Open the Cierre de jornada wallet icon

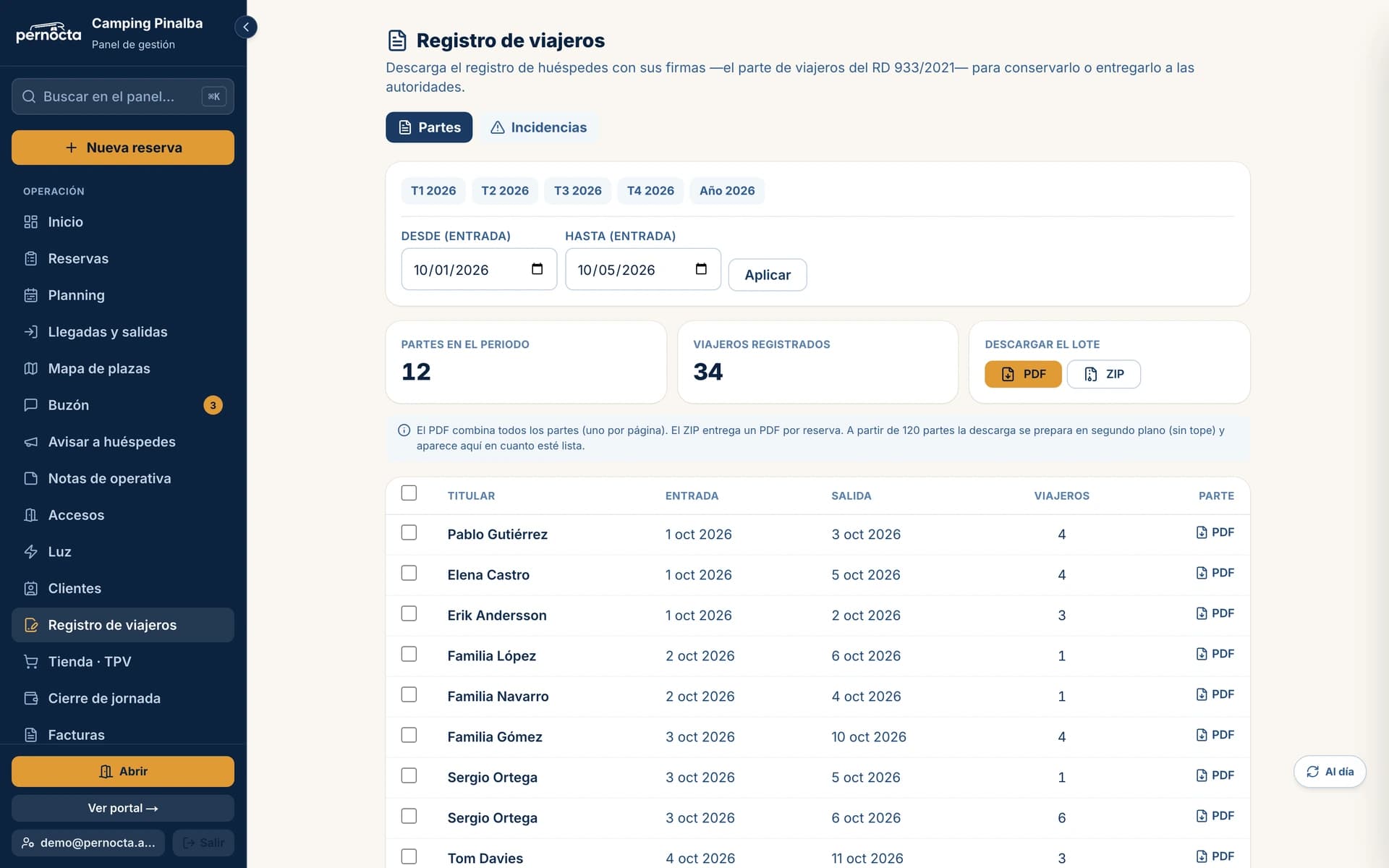[x=30, y=698]
